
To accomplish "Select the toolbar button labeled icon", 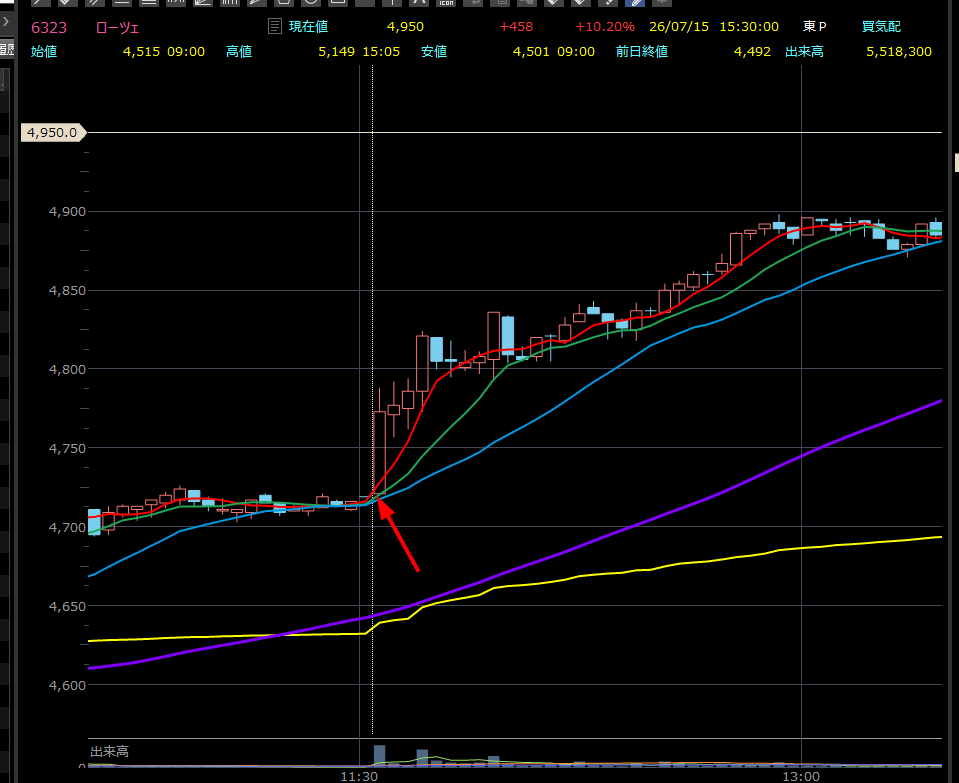I will [x=446, y=2].
